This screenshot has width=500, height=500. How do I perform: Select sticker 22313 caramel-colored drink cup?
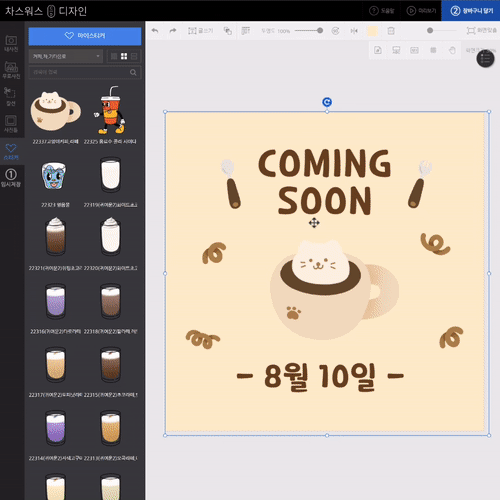111,428
